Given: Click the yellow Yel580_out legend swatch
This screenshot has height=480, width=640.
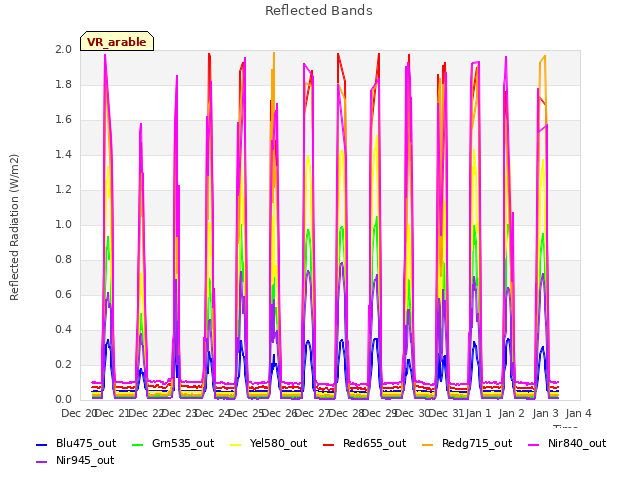Looking at the screenshot, I should point(236,444).
